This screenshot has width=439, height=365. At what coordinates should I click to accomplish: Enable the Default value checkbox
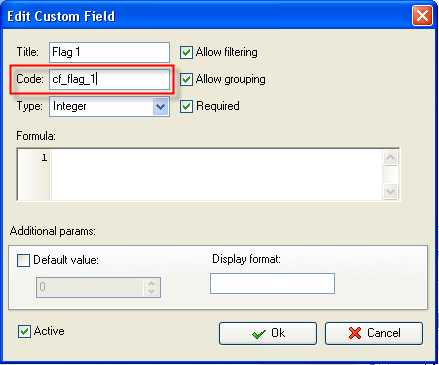[x=24, y=260]
